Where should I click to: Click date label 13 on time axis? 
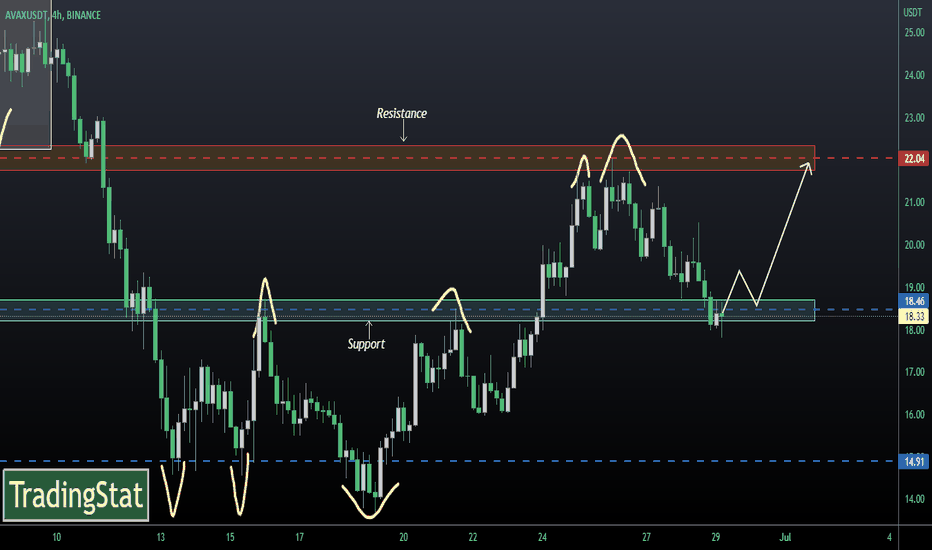[x=160, y=537]
